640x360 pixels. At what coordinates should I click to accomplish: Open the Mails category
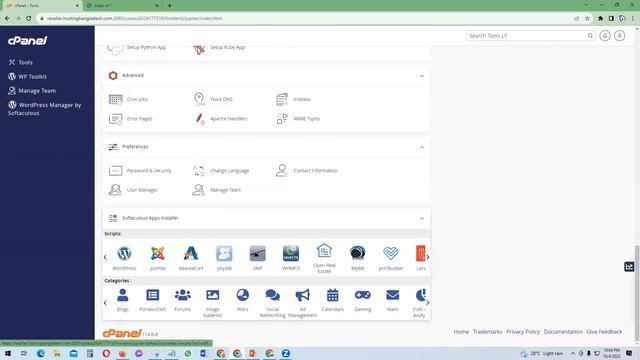pyautogui.click(x=393, y=300)
